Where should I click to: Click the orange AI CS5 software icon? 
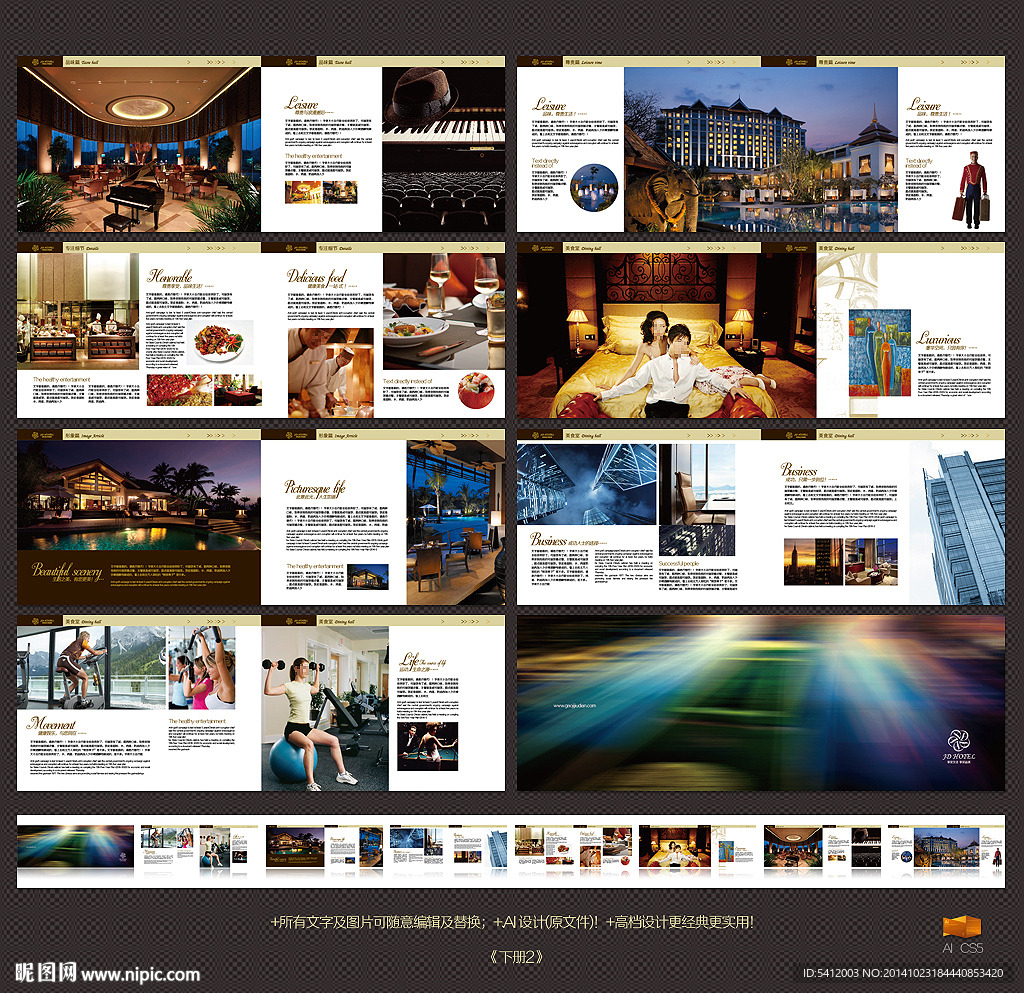tap(962, 927)
